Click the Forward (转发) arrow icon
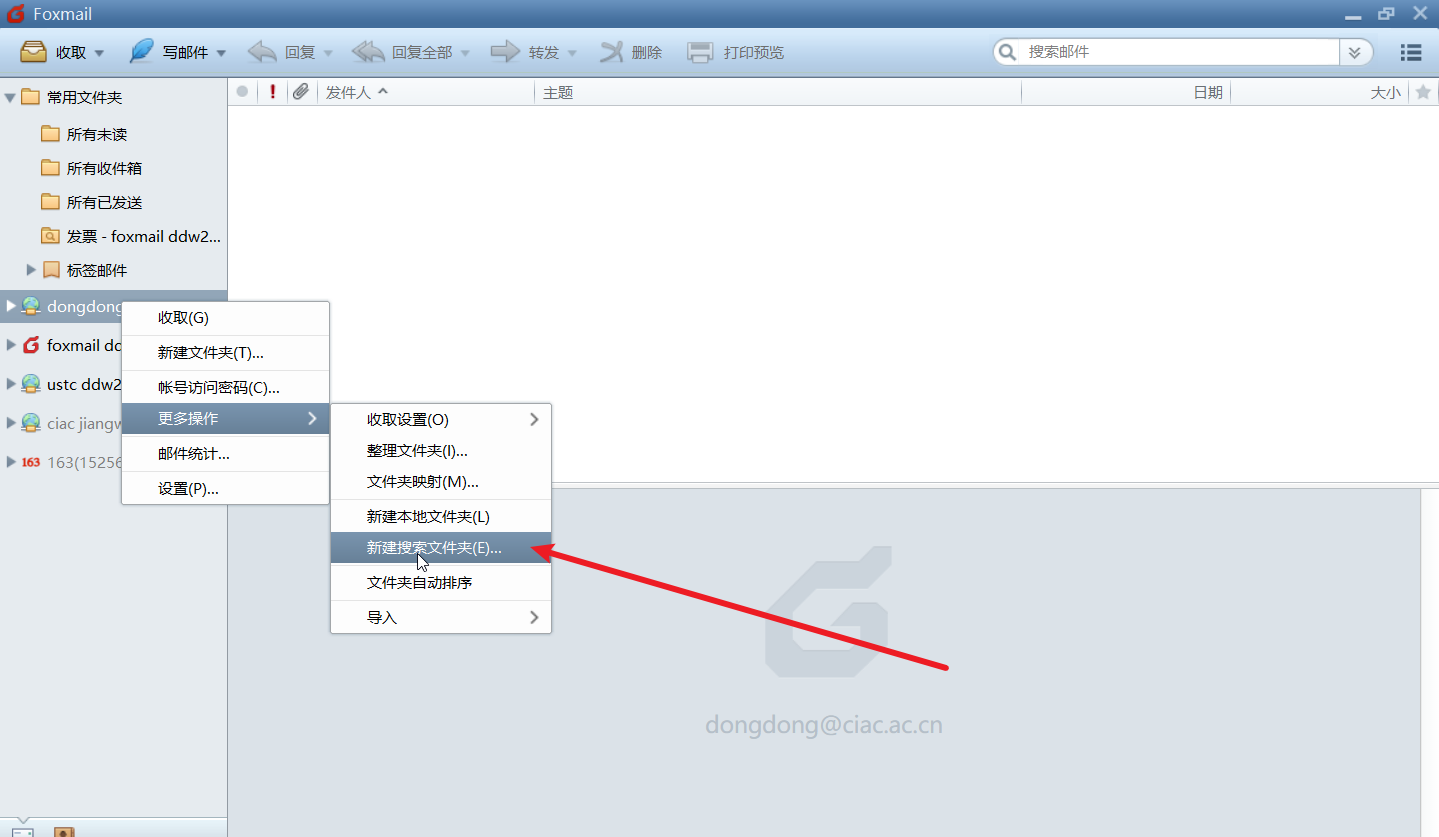 [505, 52]
